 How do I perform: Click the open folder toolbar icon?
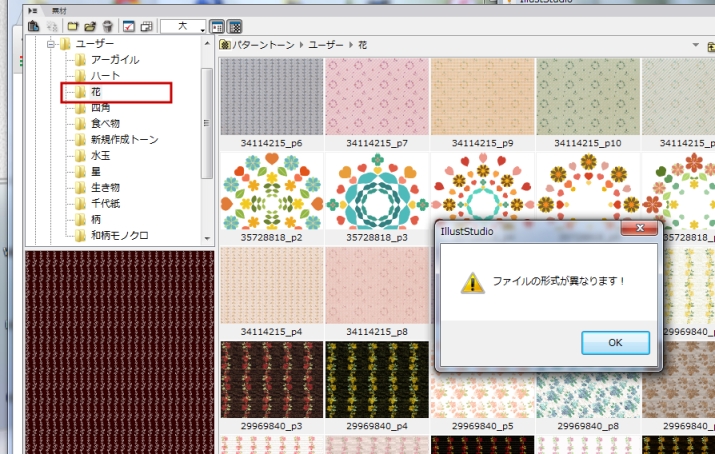click(x=90, y=26)
